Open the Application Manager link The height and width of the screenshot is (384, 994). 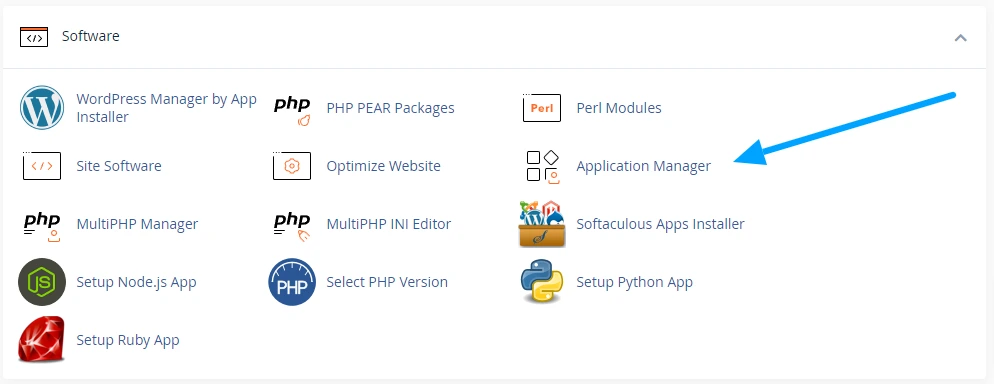tap(643, 167)
